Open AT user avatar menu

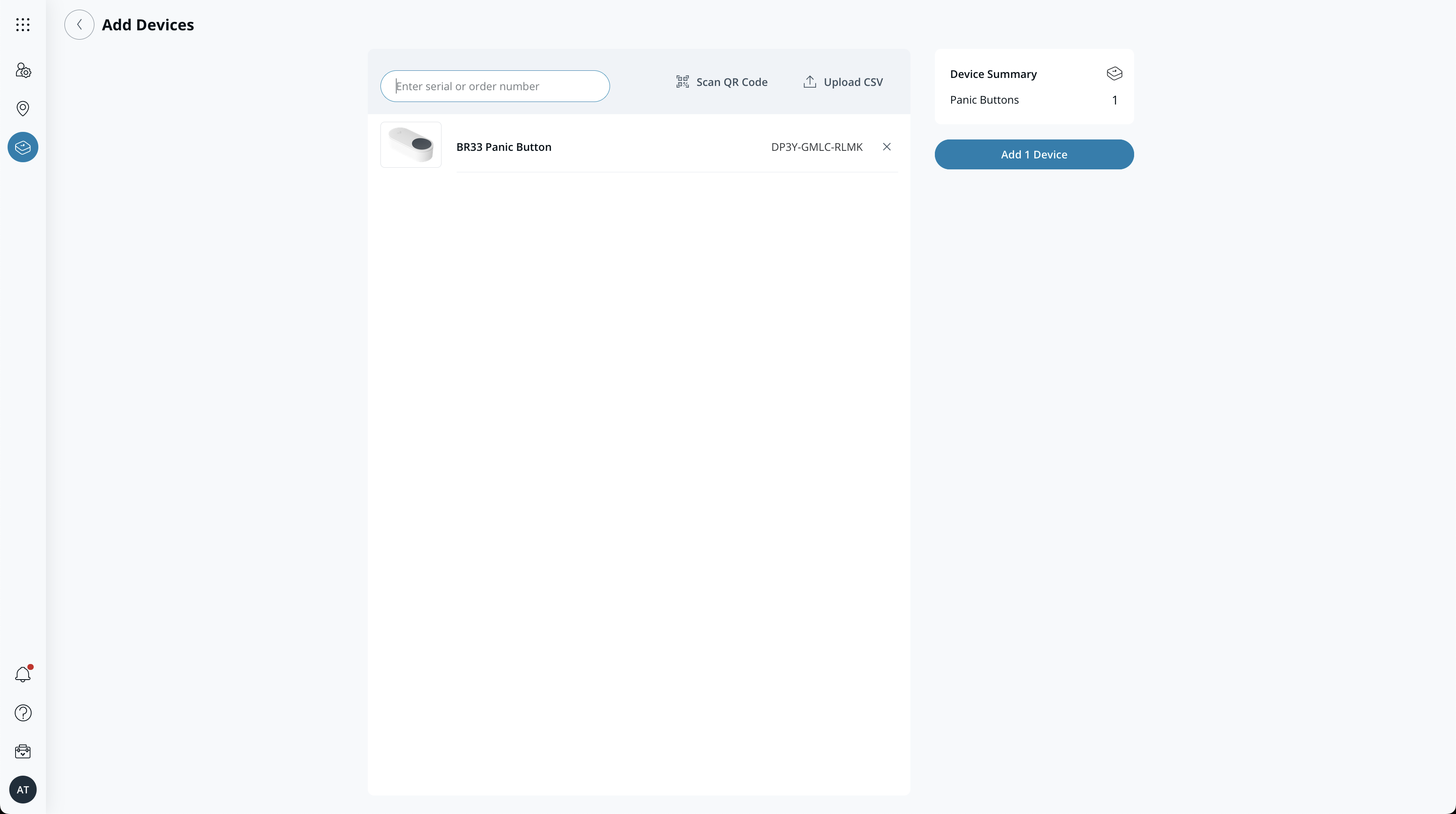pyautogui.click(x=23, y=790)
